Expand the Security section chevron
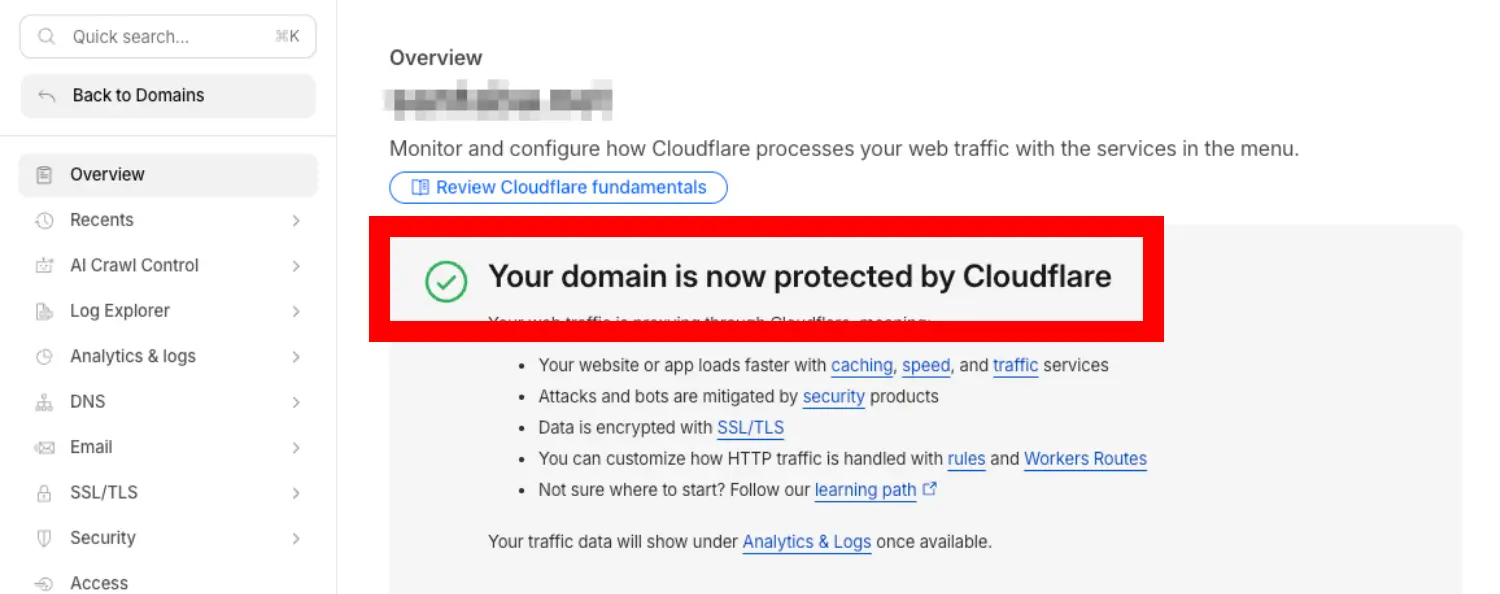The width and height of the screenshot is (1500, 594). click(x=296, y=538)
